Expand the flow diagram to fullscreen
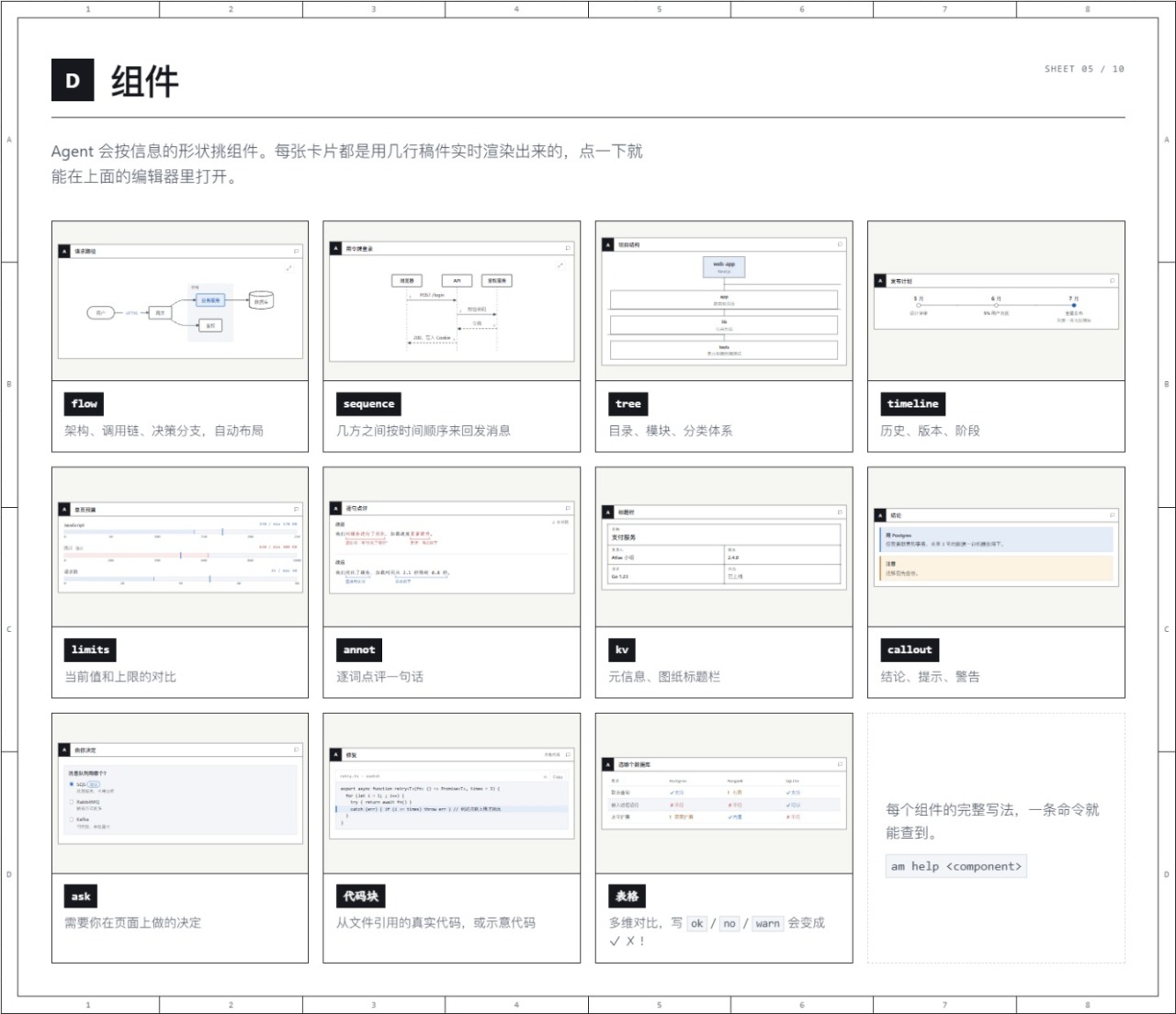The height and width of the screenshot is (1014, 1176). click(x=288, y=268)
